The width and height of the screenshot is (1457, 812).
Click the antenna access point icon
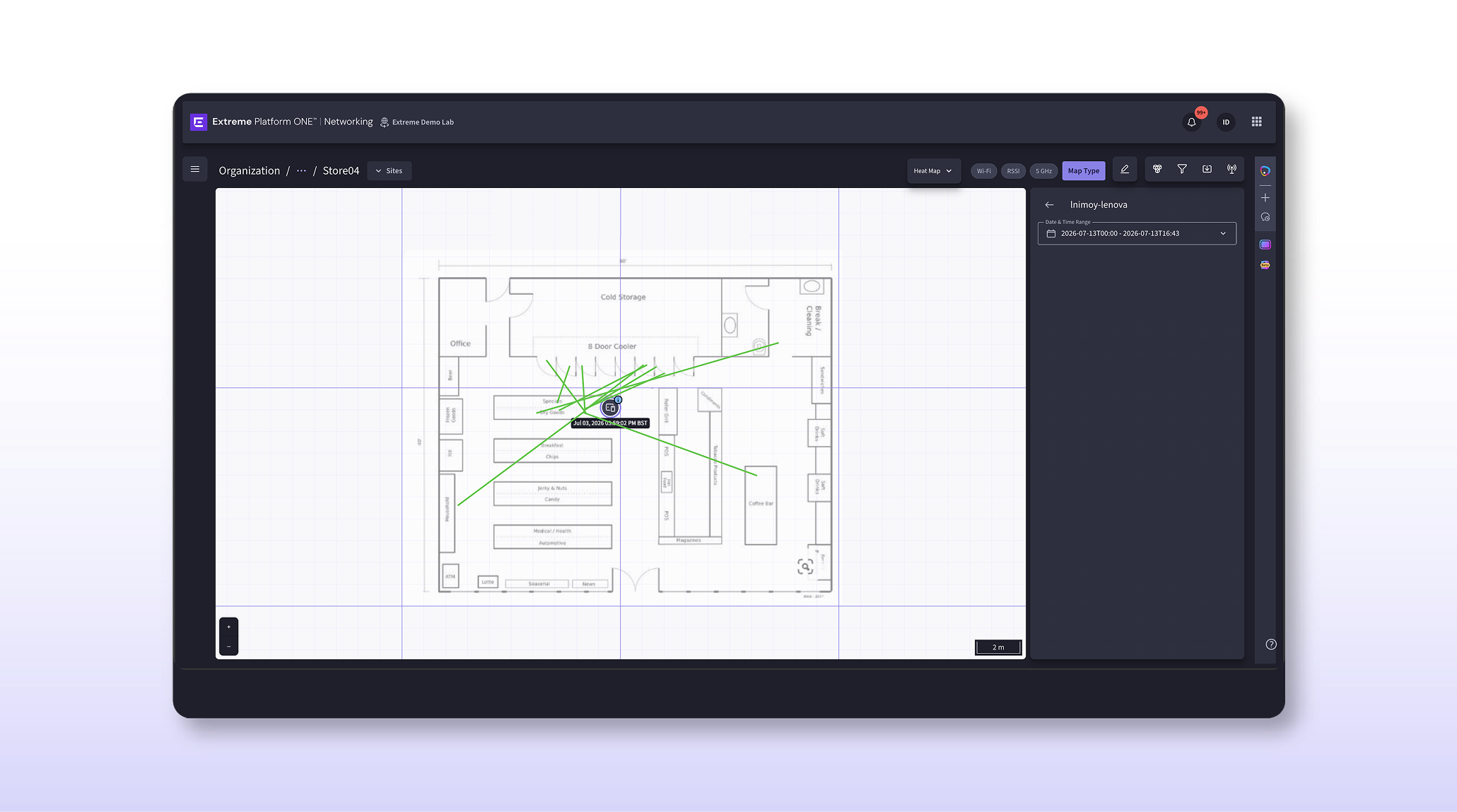pos(1231,170)
